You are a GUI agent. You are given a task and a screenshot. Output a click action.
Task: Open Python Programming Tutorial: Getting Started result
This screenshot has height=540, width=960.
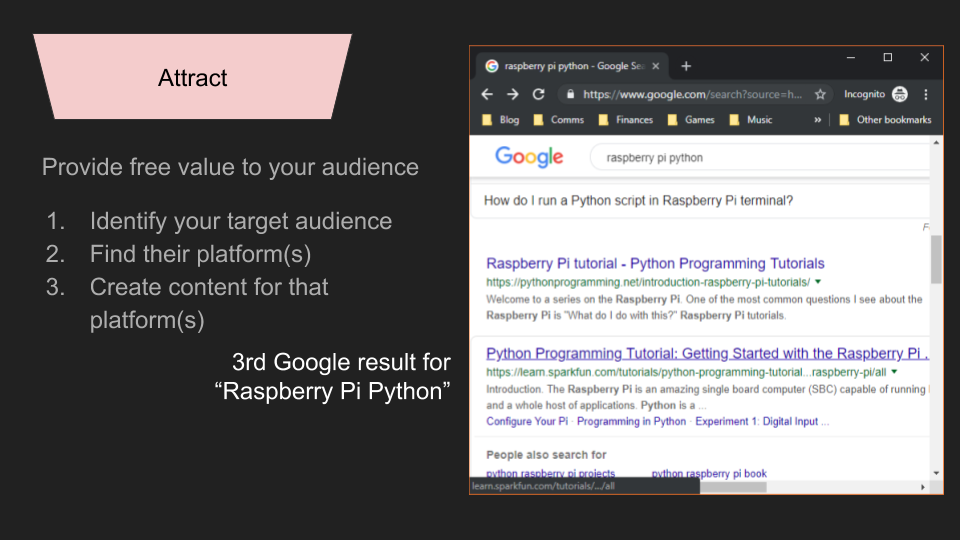point(708,353)
